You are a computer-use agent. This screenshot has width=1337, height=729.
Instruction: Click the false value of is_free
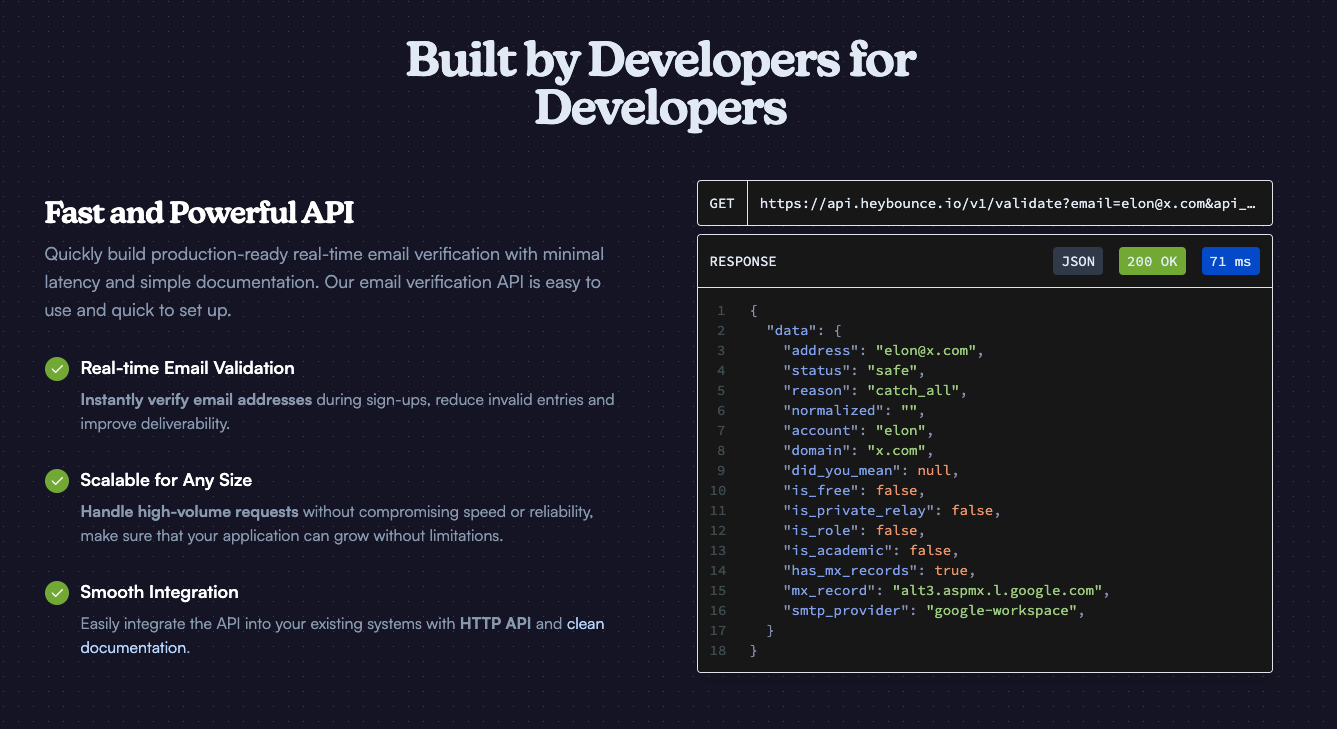tap(896, 490)
